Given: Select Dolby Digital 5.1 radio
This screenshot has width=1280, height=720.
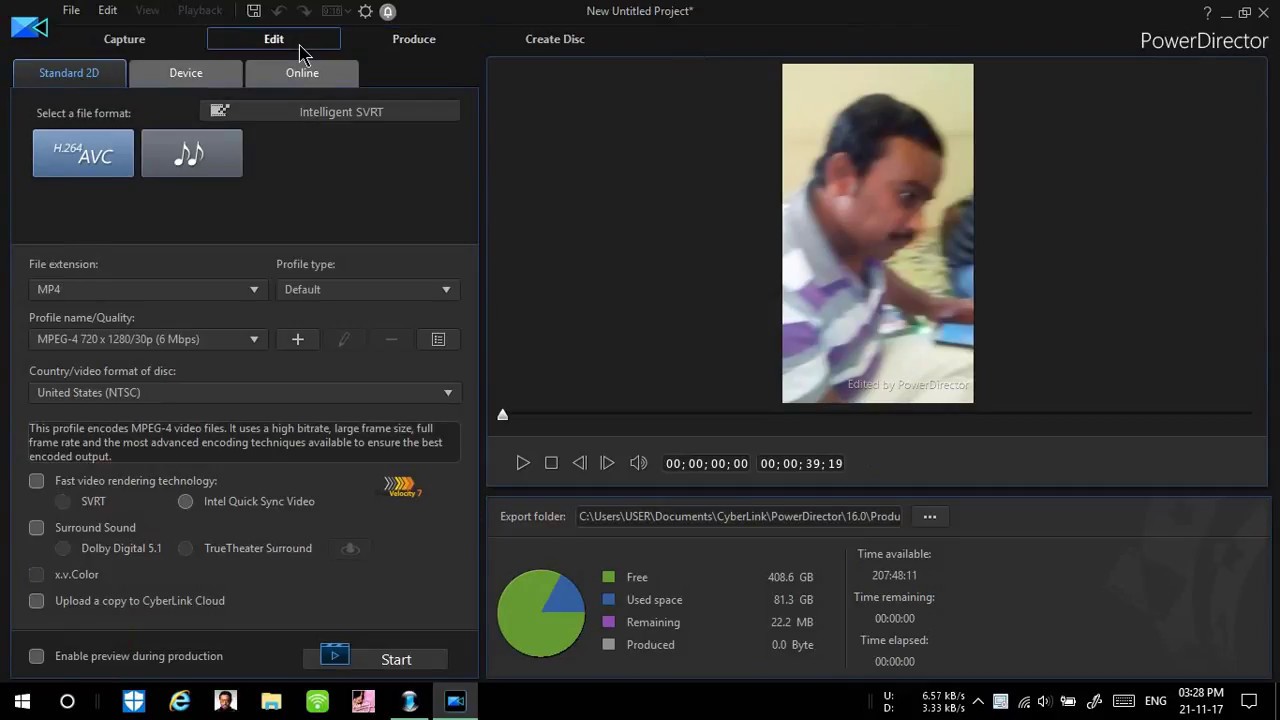Looking at the screenshot, I should pyautogui.click(x=63, y=548).
